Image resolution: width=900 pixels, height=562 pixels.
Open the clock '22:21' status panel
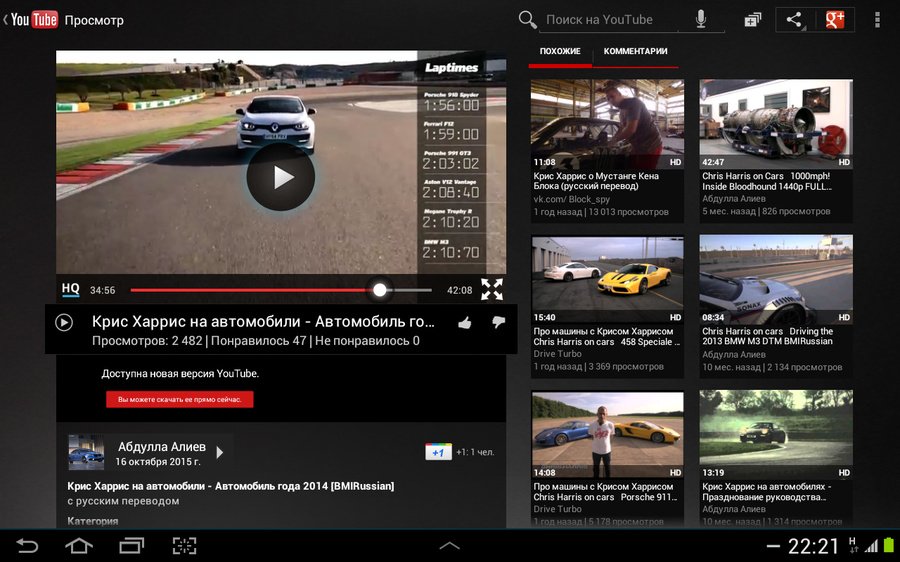click(813, 546)
